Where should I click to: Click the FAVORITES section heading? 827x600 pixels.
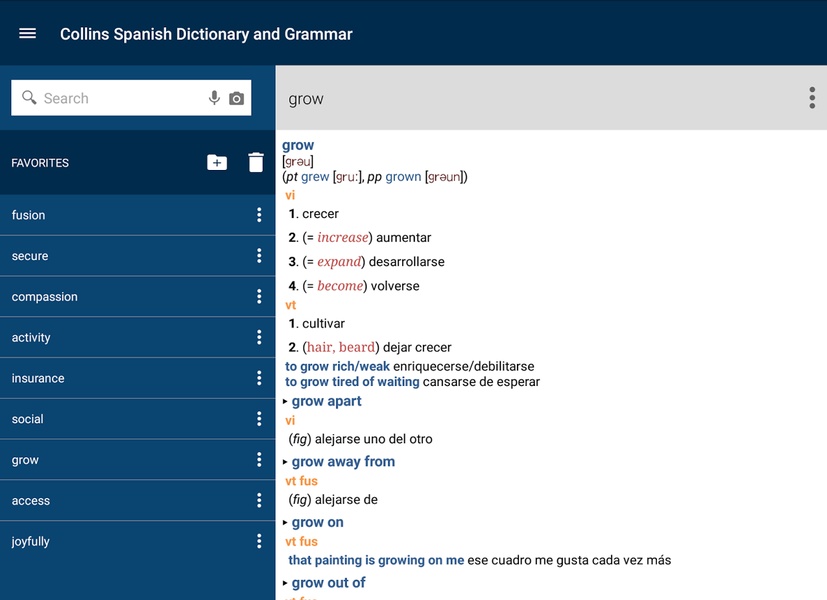click(40, 163)
